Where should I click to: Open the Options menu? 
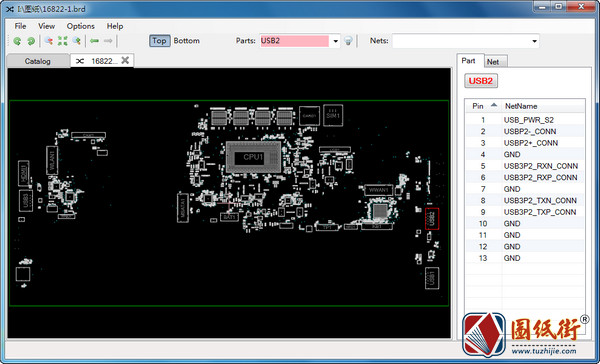(x=81, y=26)
